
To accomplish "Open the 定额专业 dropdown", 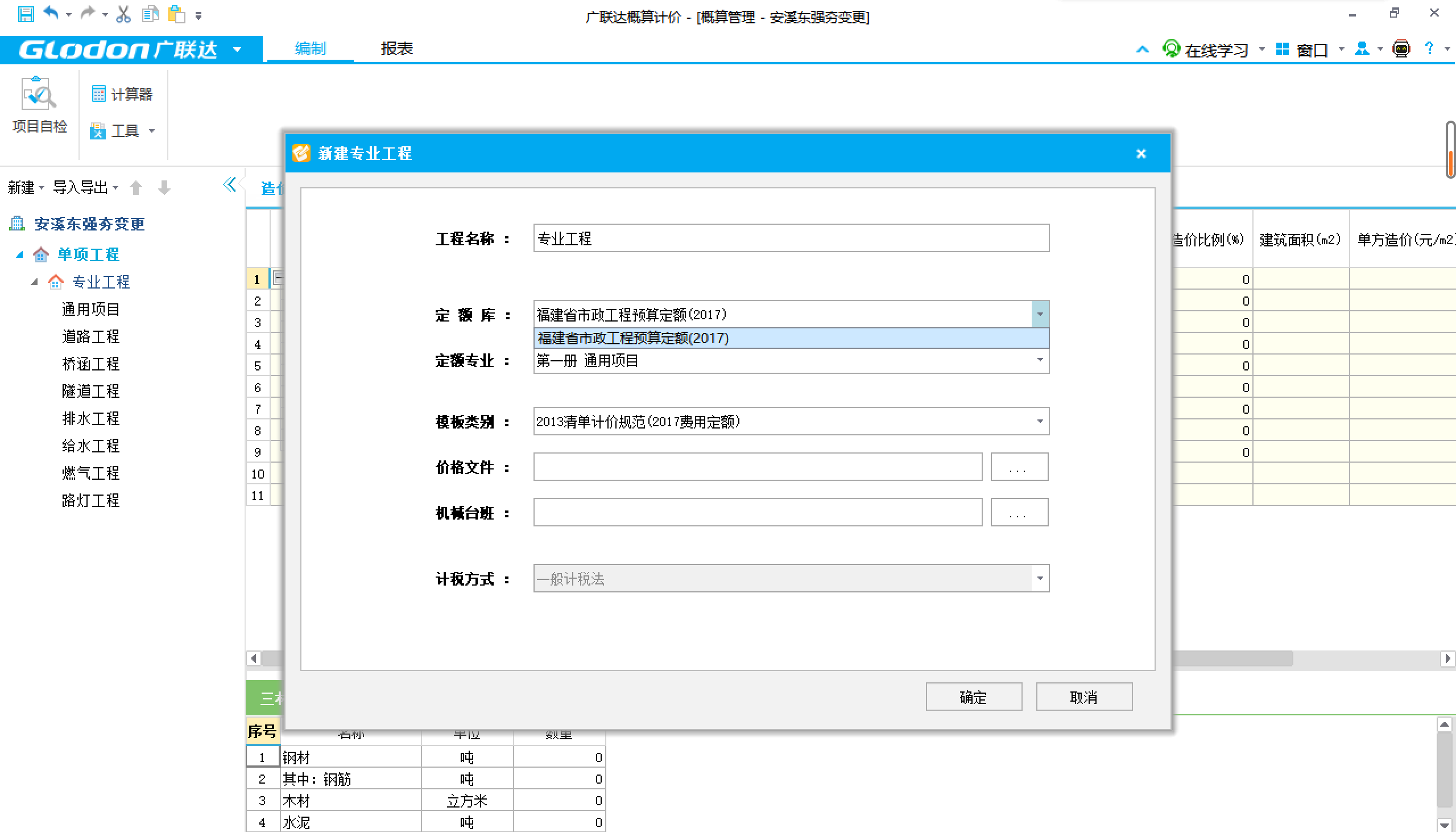I will [x=1040, y=360].
